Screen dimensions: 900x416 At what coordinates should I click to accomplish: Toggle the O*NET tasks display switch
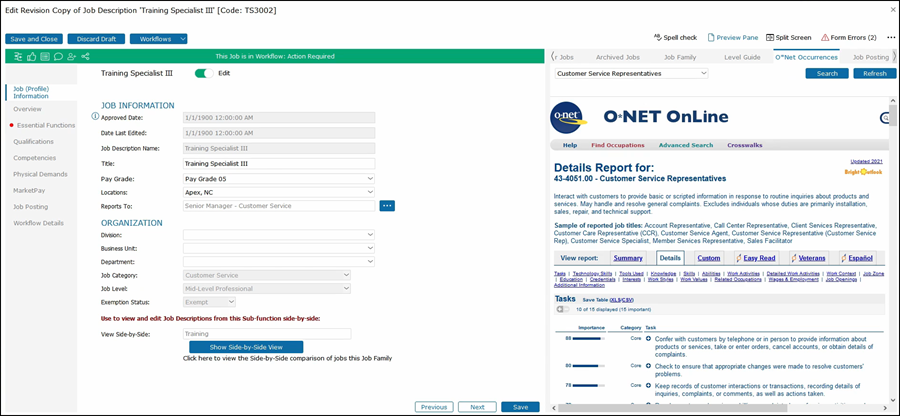point(564,308)
